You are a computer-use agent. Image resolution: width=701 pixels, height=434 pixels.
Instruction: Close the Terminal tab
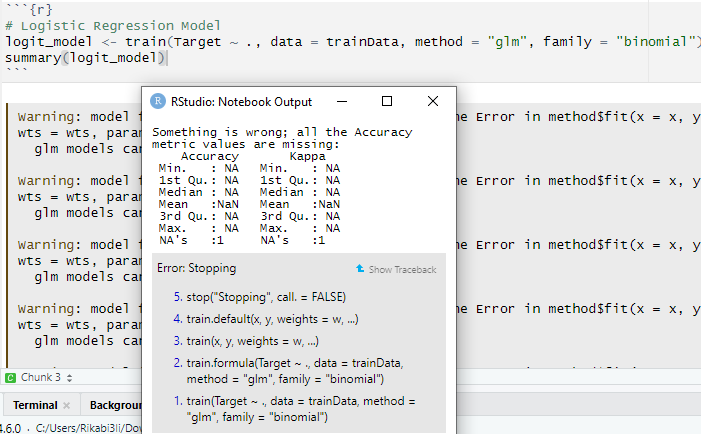[x=67, y=405]
